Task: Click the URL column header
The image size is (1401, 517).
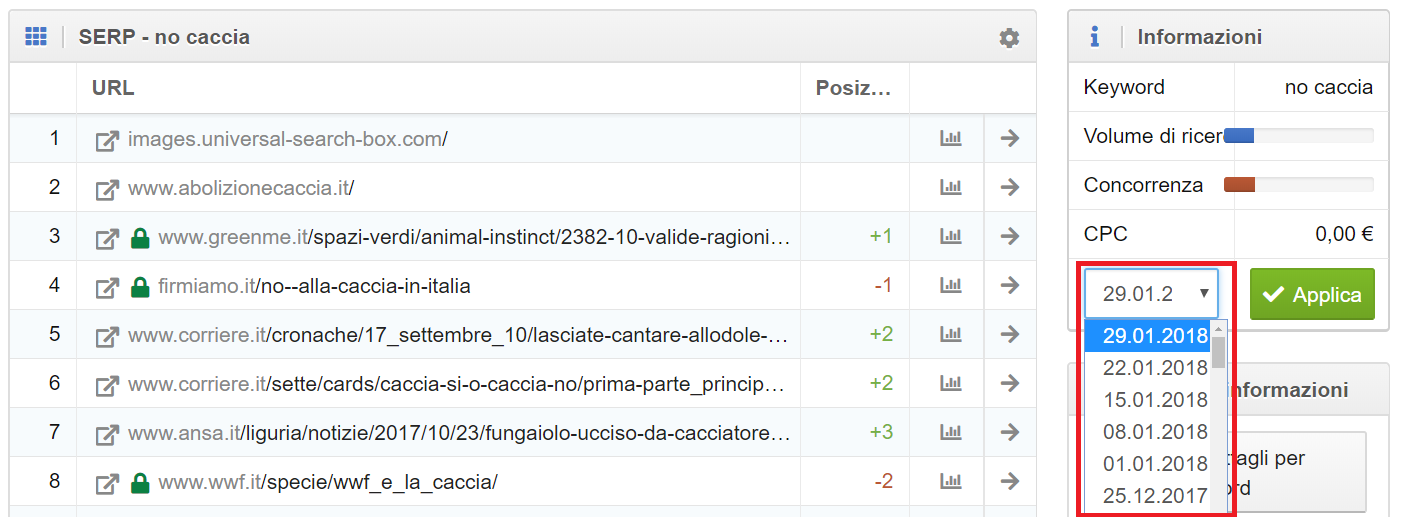Action: coord(113,88)
